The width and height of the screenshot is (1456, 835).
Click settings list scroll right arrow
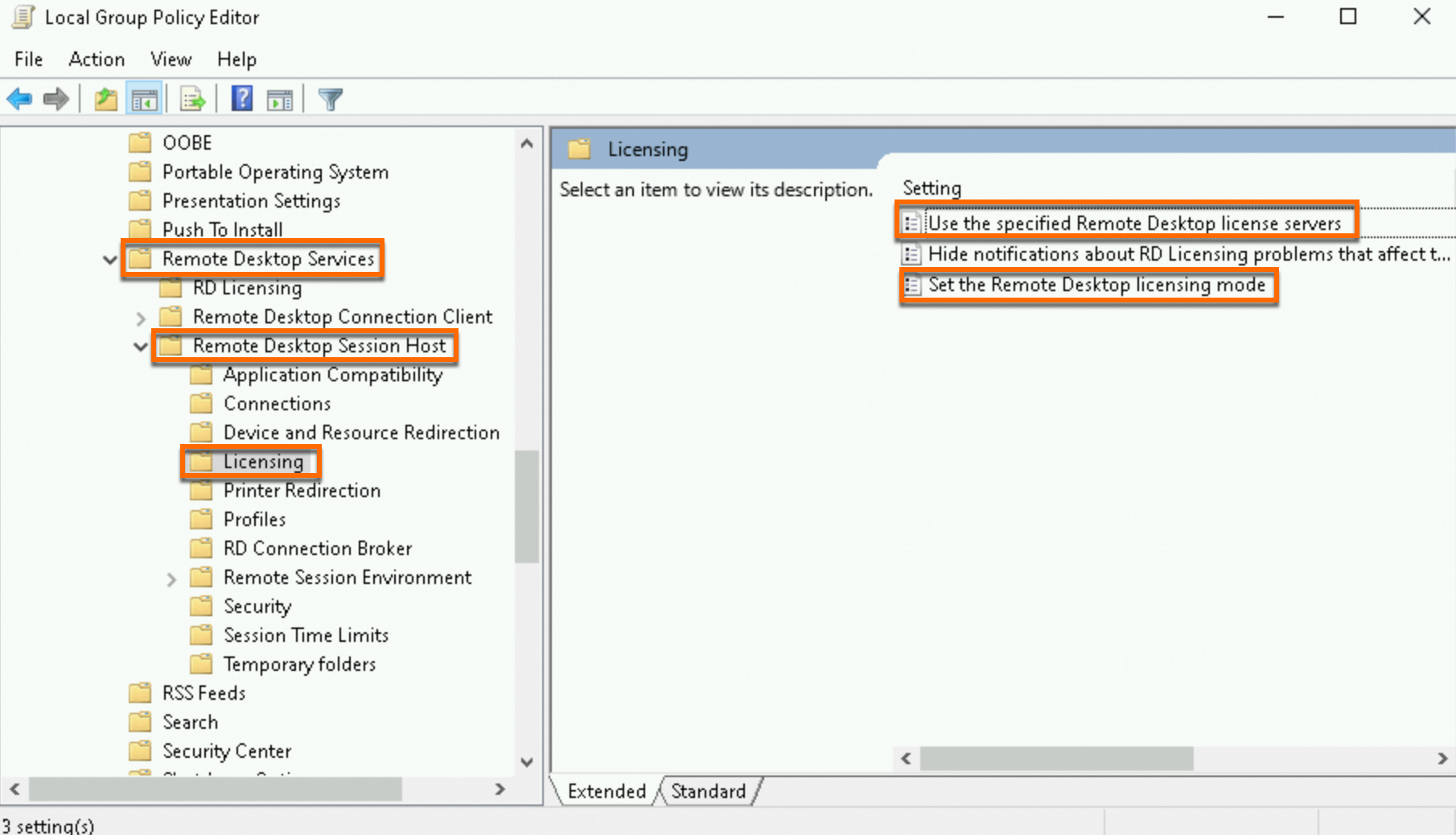click(1442, 759)
